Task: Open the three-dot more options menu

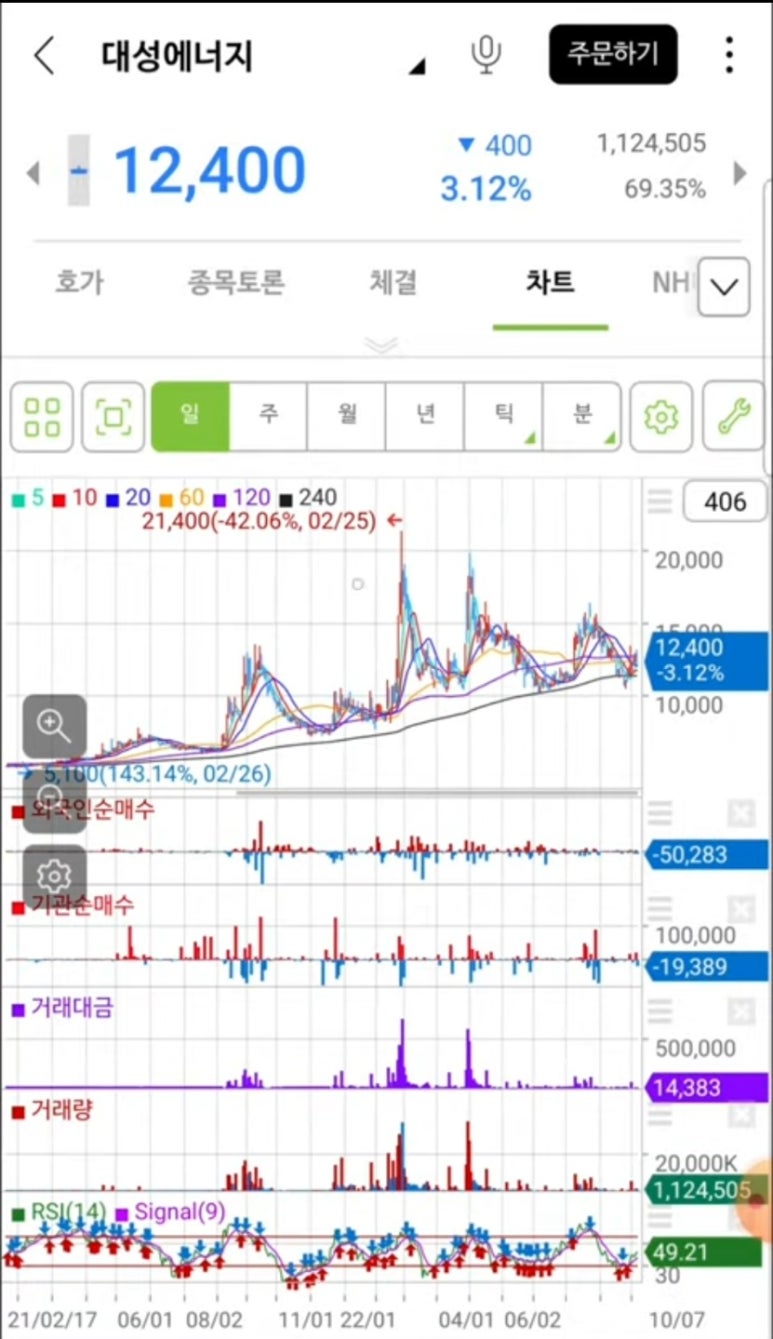Action: click(x=729, y=55)
